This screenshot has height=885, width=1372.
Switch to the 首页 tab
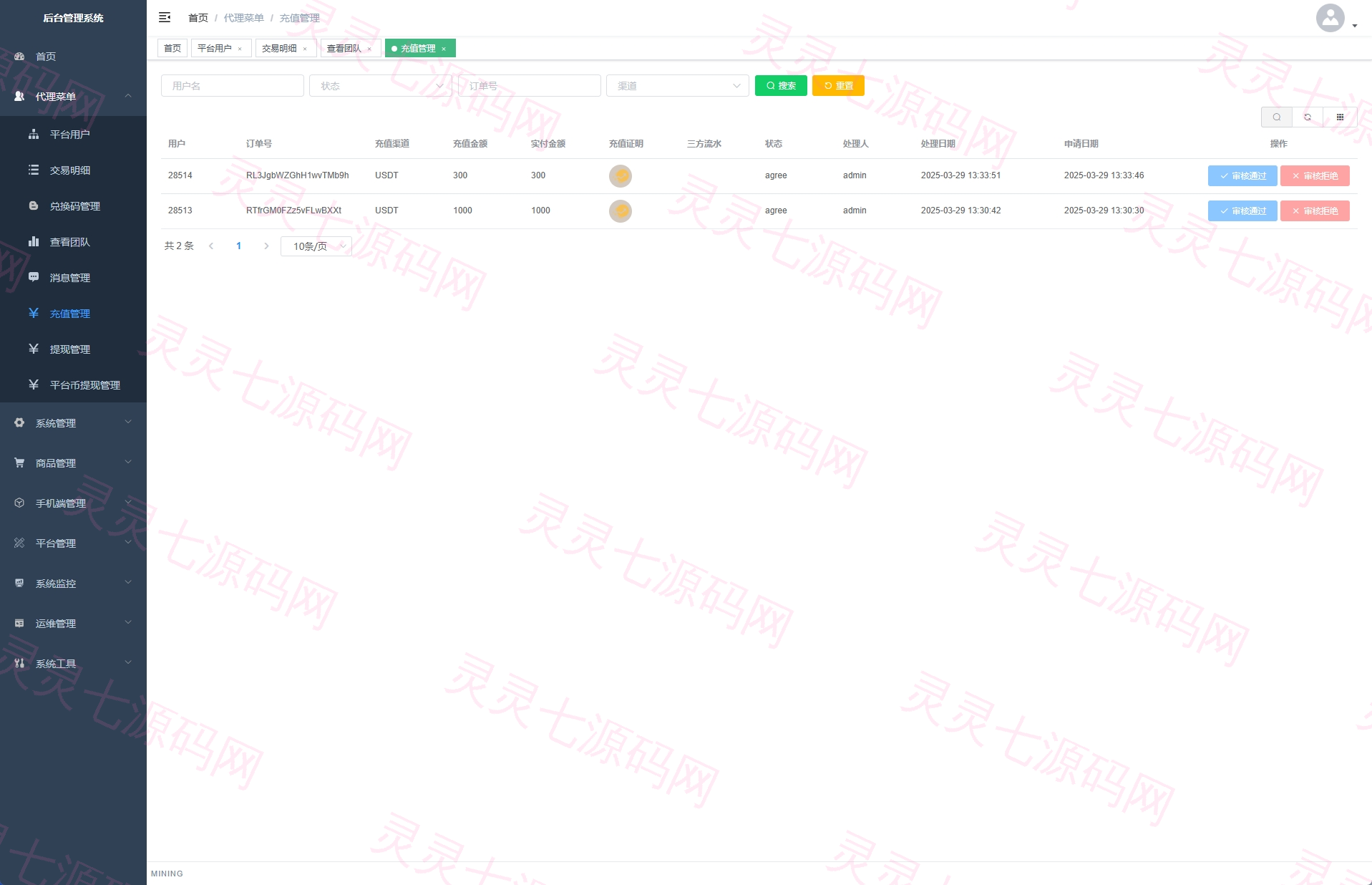[x=172, y=49]
